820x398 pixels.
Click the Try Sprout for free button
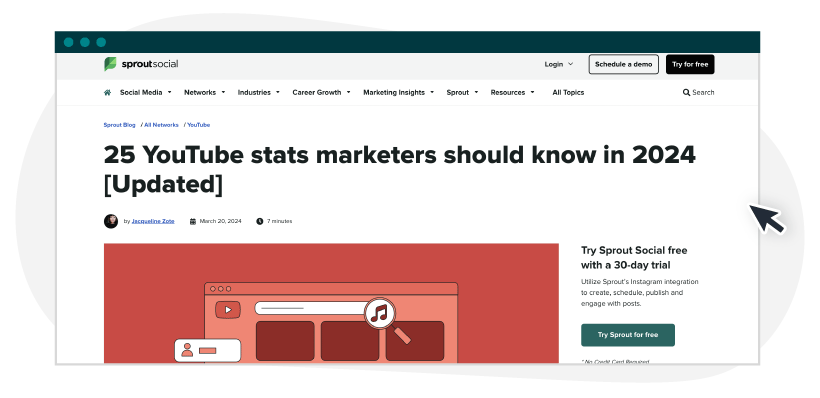point(628,335)
